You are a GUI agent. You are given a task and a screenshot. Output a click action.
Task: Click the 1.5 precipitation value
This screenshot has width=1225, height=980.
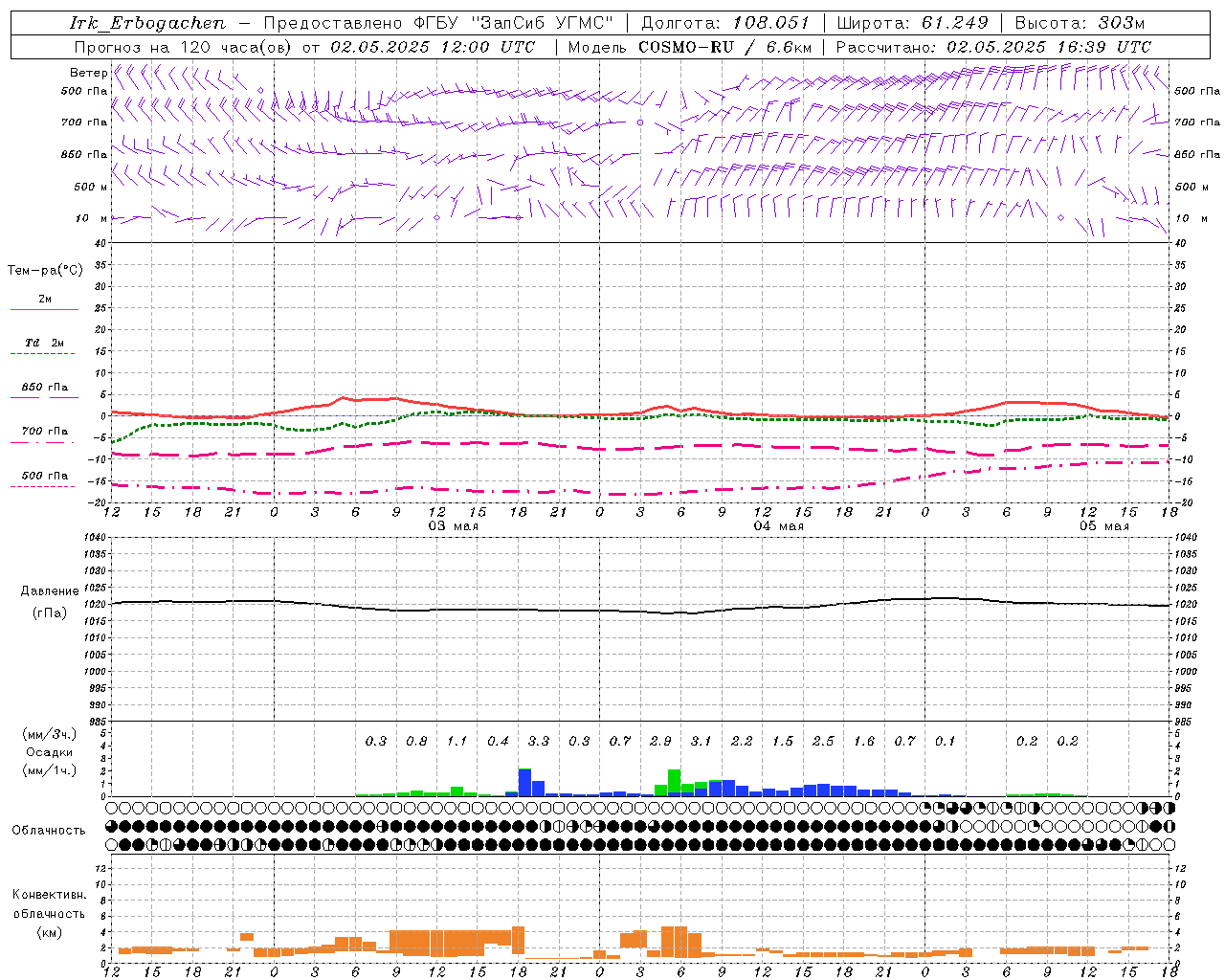783,742
